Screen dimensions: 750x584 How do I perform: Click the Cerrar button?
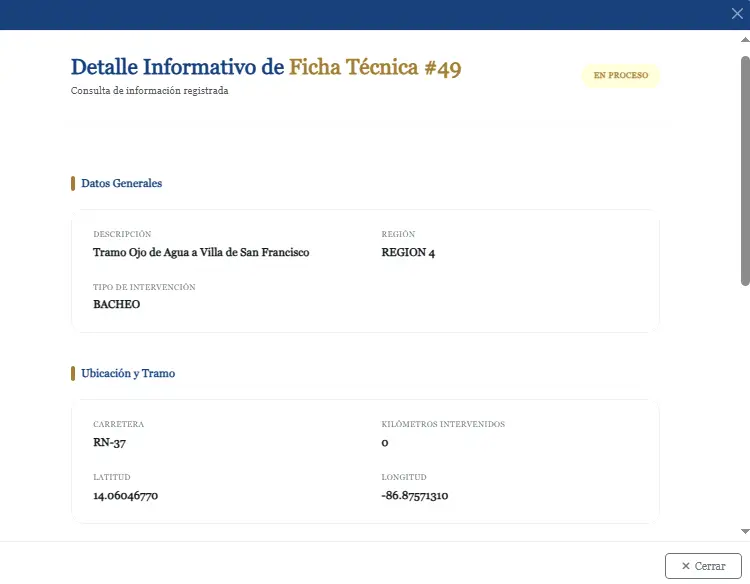point(703,566)
